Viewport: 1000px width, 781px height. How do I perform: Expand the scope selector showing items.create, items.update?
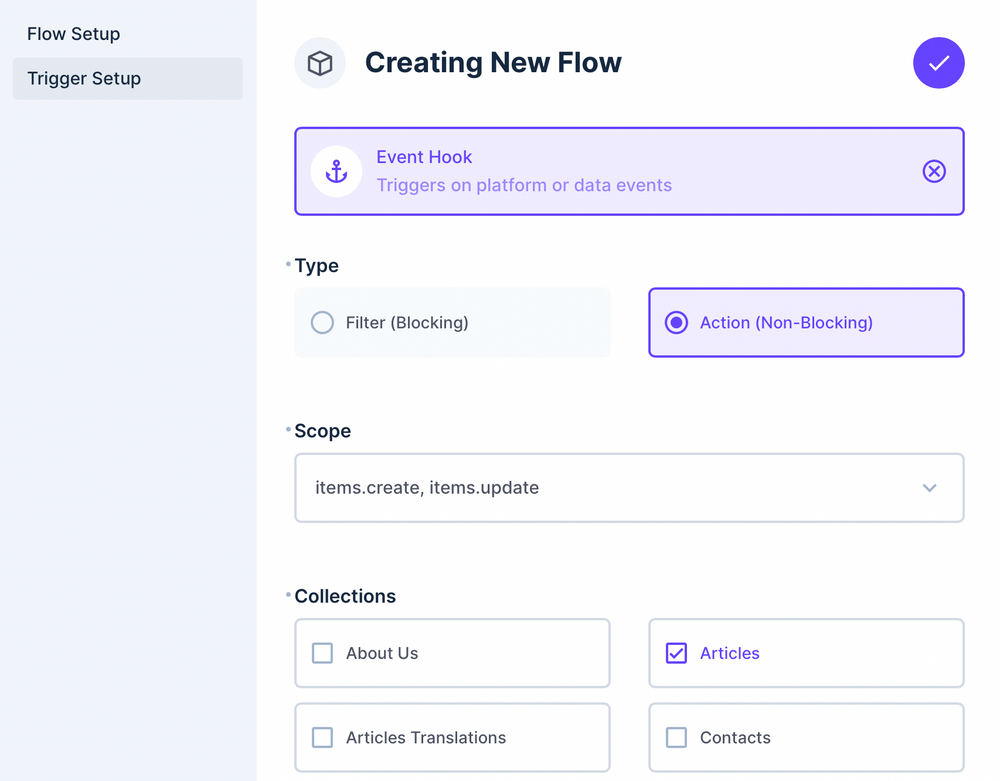pyautogui.click(x=628, y=488)
